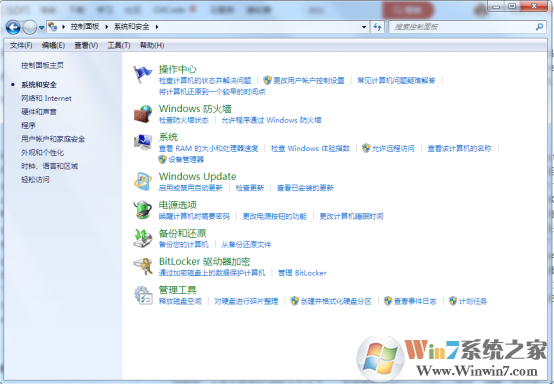The height and width of the screenshot is (385, 554).
Task: Open 轻松访问 in the sidebar
Action: coord(35,179)
